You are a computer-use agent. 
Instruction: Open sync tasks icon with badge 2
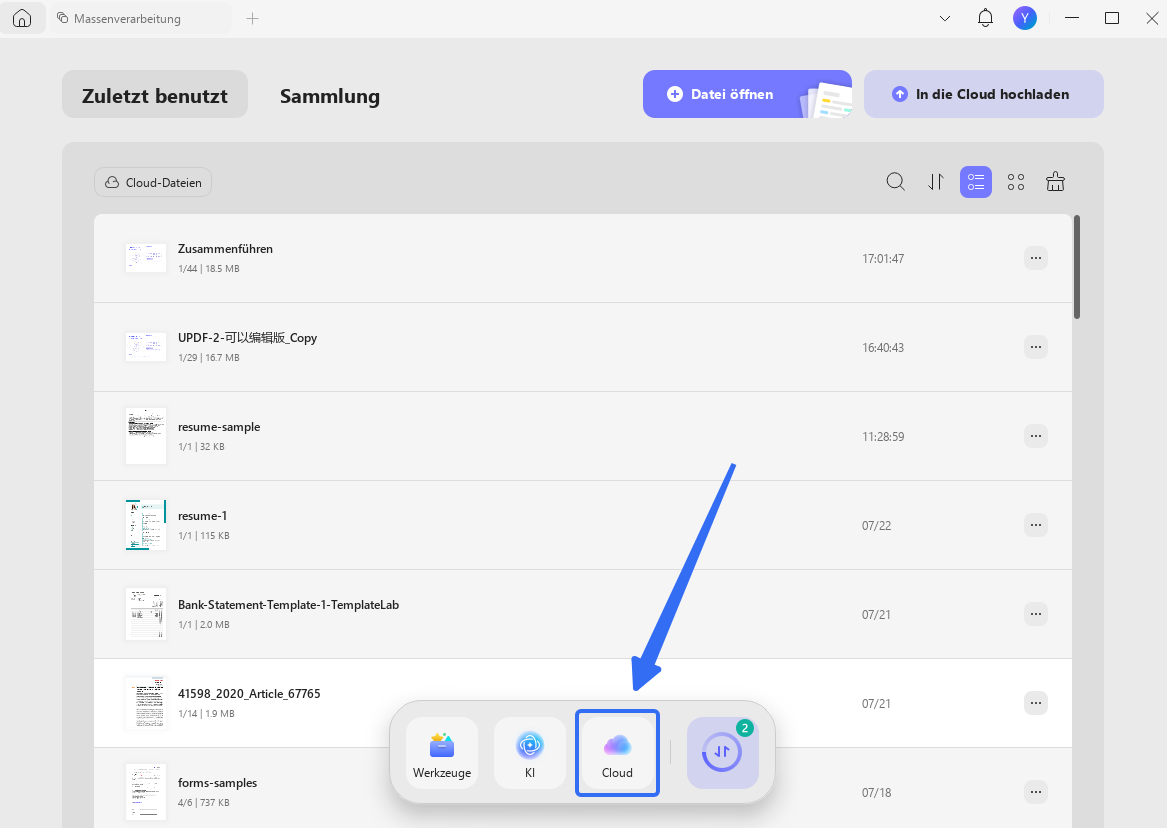(x=722, y=752)
